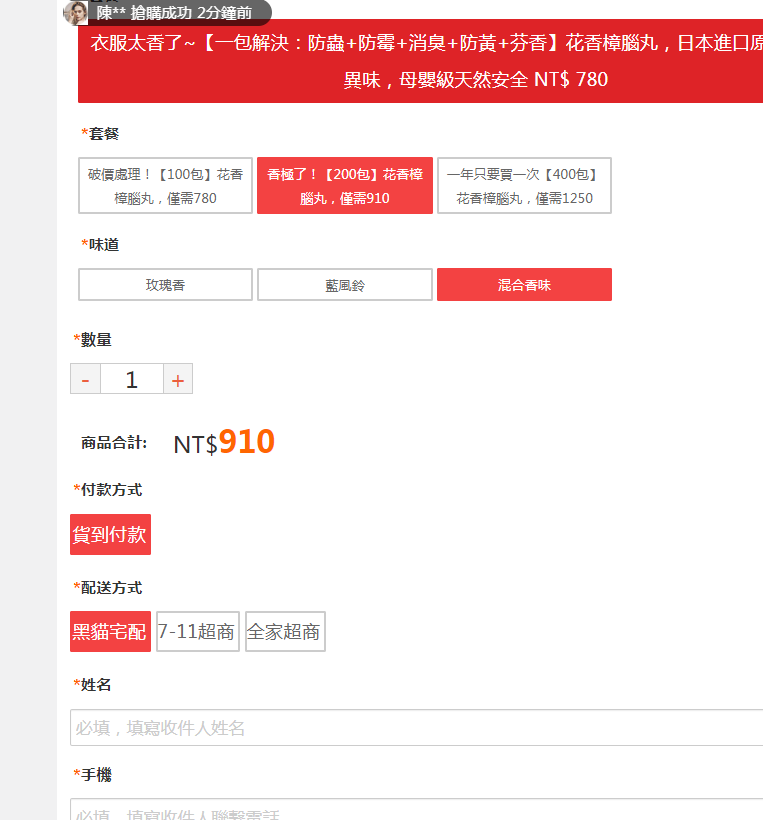Click the 商品合計 label
763x820 pixels.
tap(114, 444)
